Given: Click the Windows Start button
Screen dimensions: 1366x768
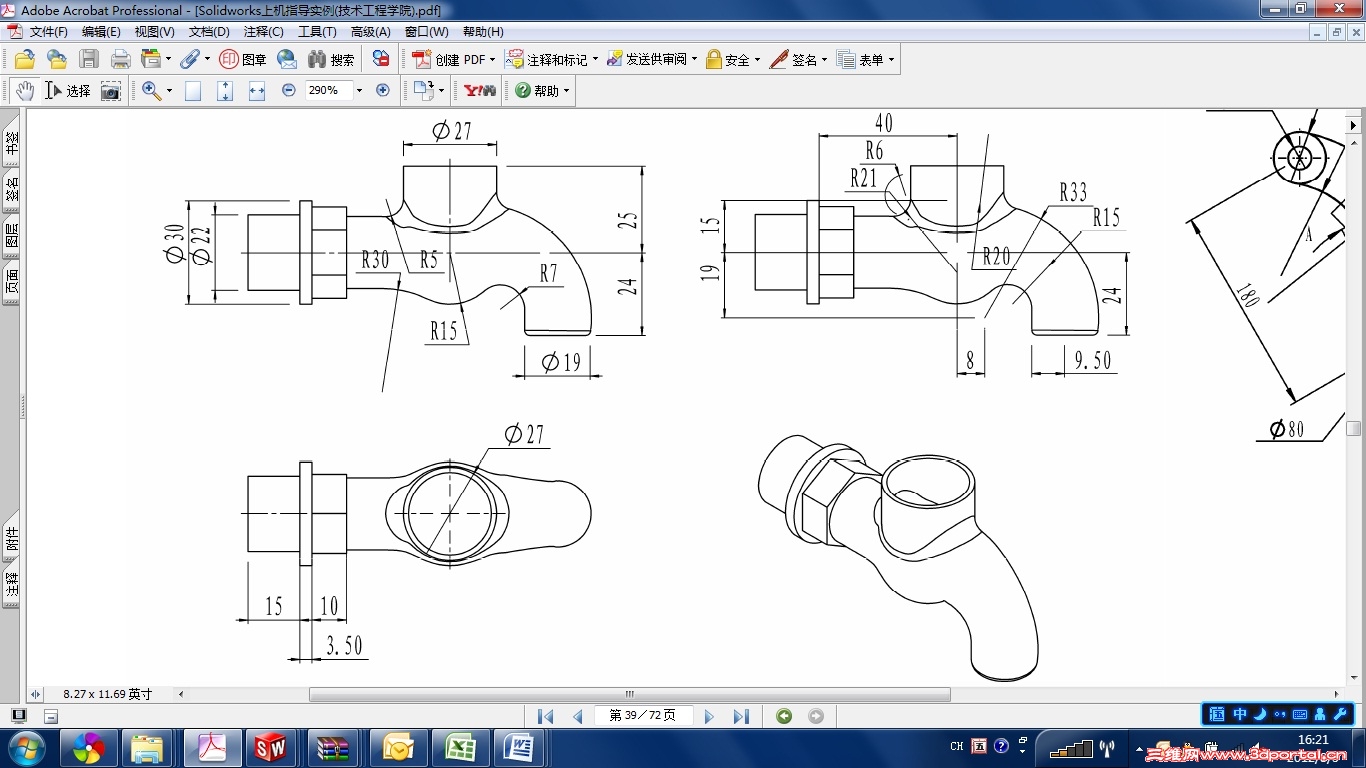Looking at the screenshot, I should 25,747.
